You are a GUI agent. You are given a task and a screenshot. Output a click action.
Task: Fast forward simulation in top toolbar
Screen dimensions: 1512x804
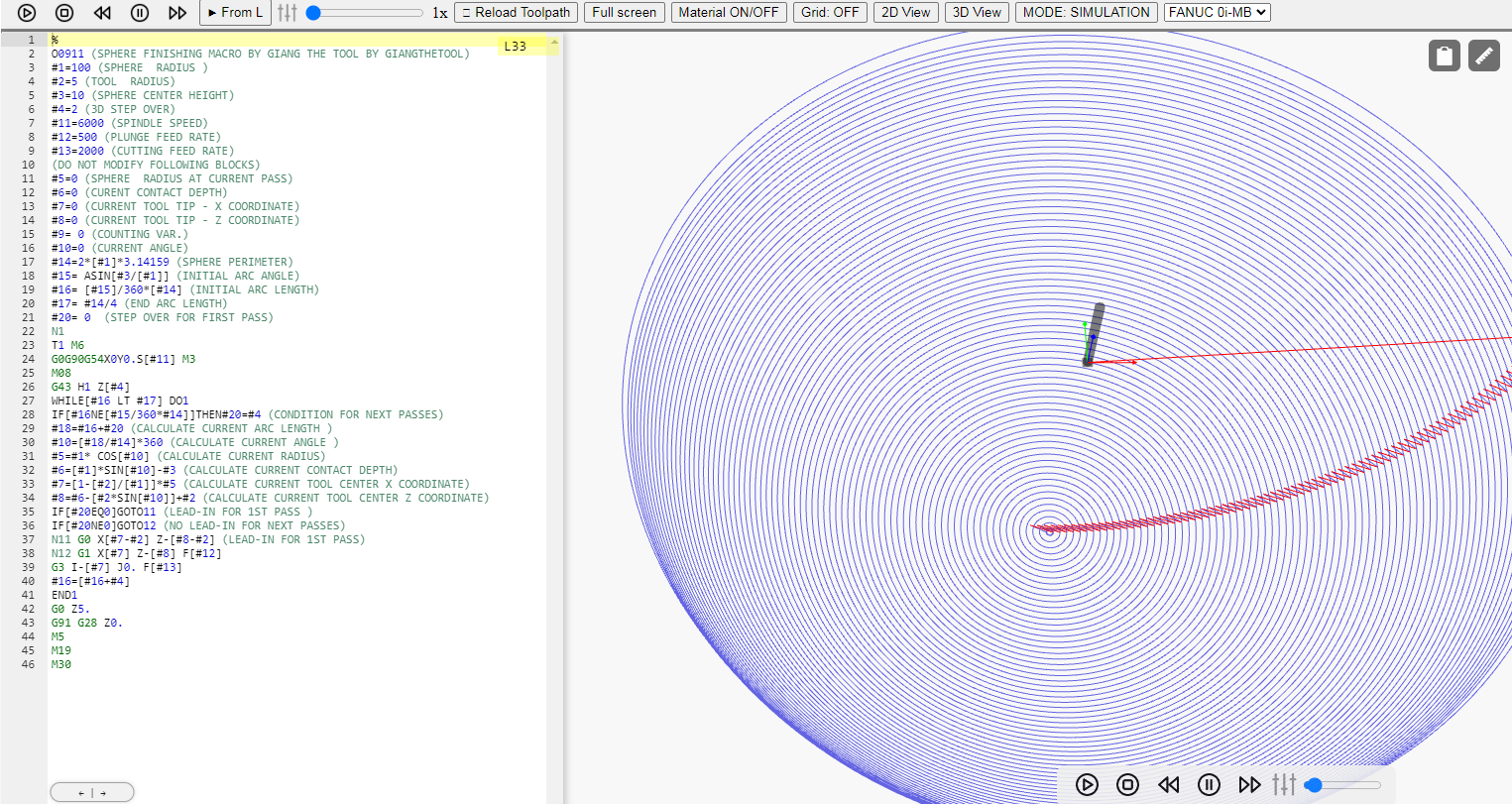(x=177, y=13)
